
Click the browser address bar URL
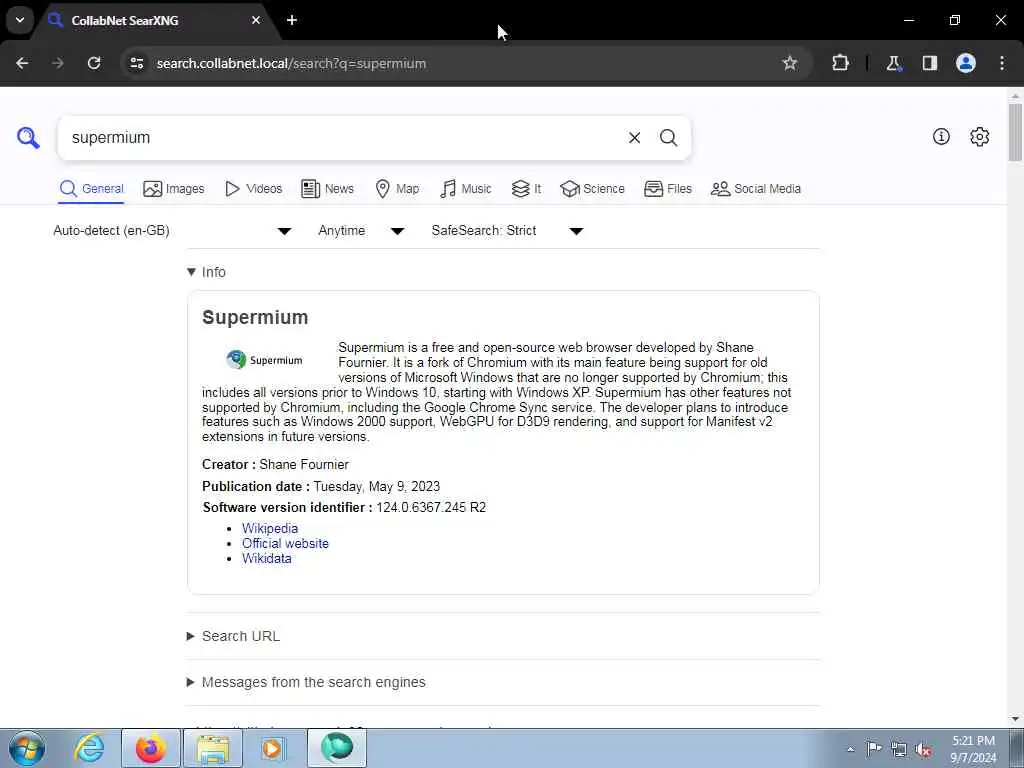point(291,63)
